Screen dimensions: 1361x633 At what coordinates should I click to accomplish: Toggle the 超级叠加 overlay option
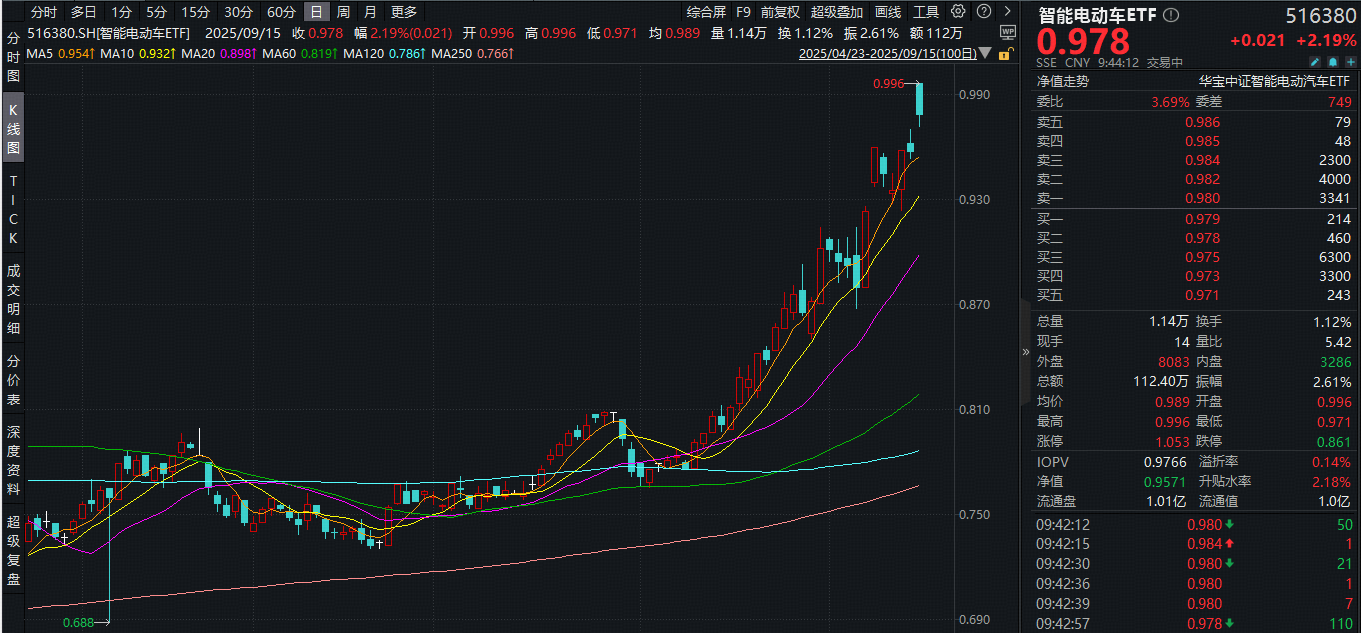point(836,12)
